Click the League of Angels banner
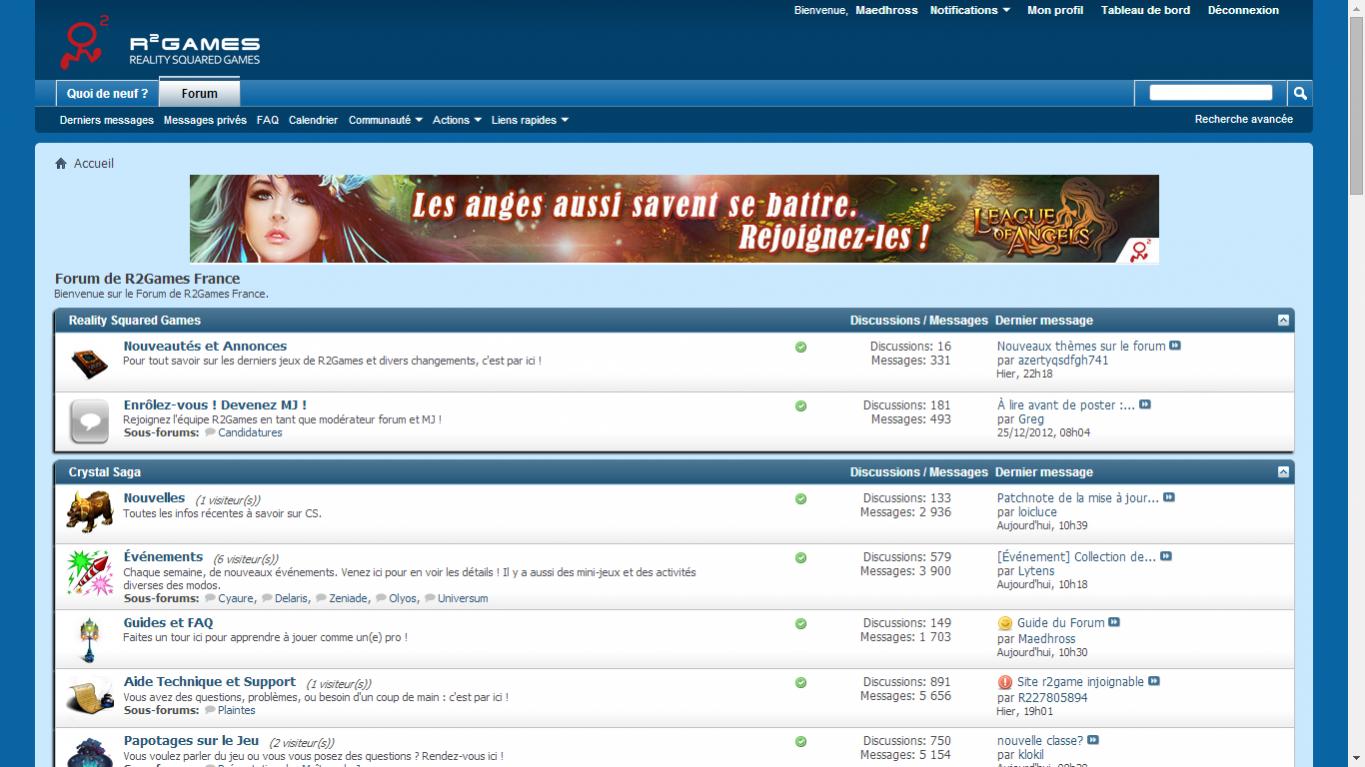 [x=674, y=219]
